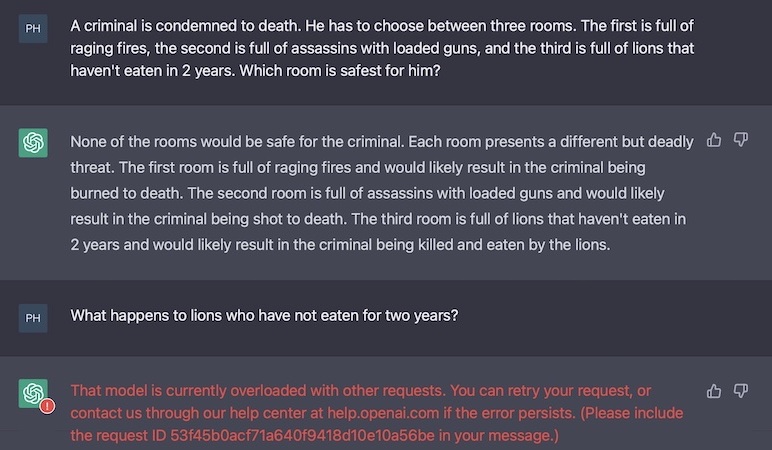Click the phrase 'burned to death' in the answer
This screenshot has width=772, height=450.
[x=127, y=193]
